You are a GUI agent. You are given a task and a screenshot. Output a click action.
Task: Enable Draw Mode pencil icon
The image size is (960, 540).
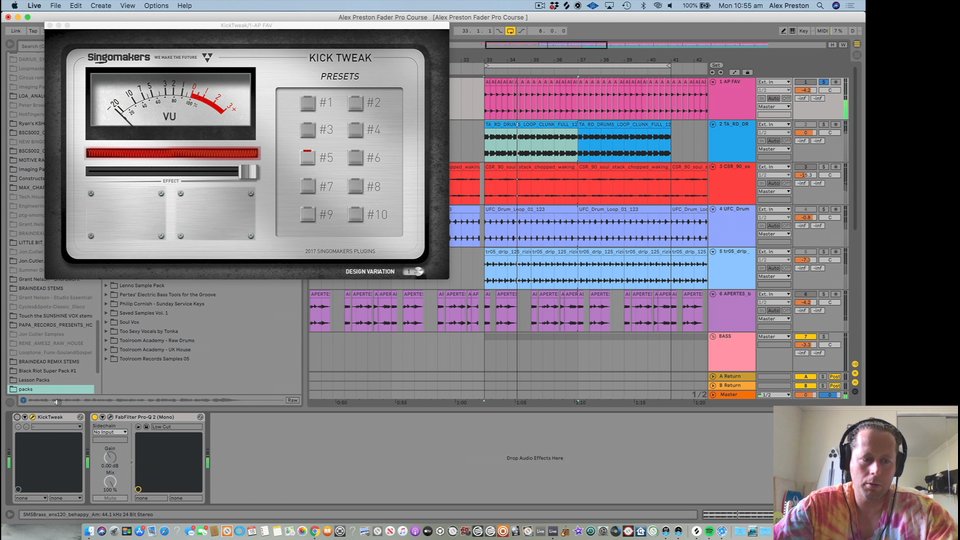click(x=783, y=31)
